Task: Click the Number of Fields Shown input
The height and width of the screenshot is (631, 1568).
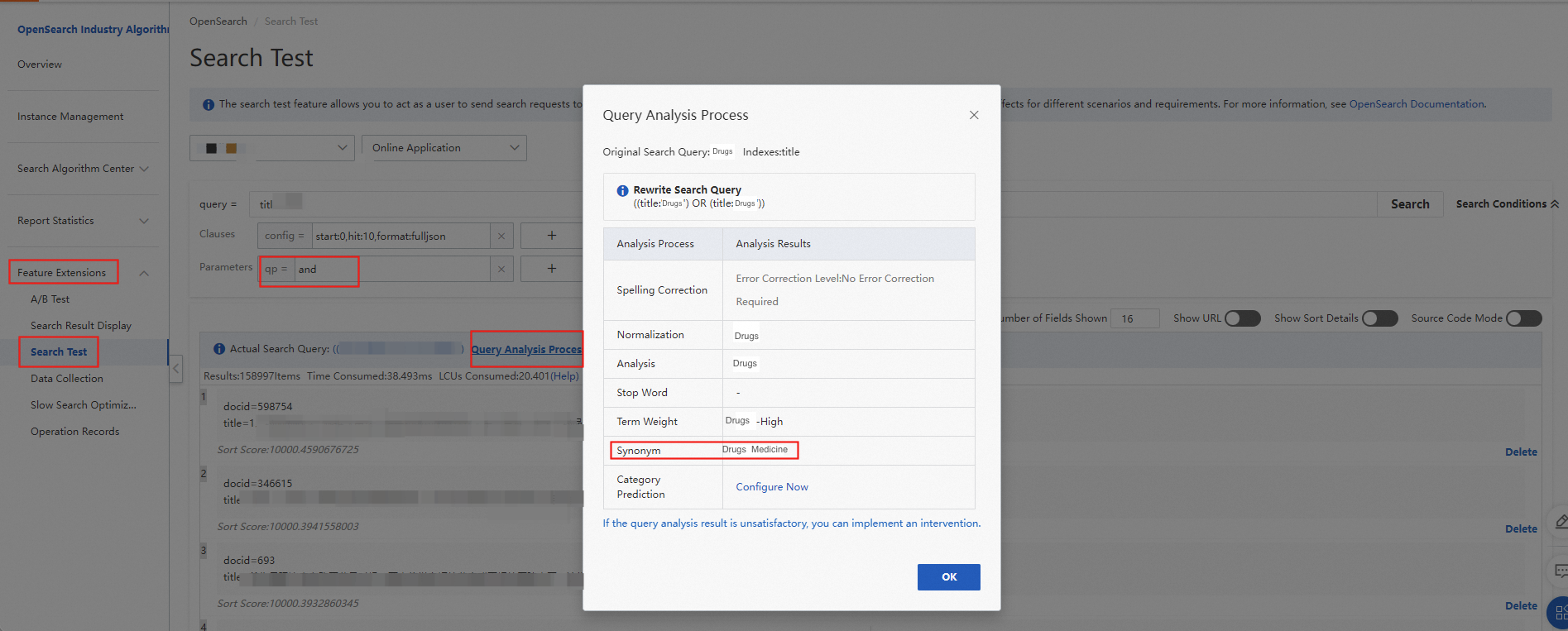Action: [x=1134, y=318]
